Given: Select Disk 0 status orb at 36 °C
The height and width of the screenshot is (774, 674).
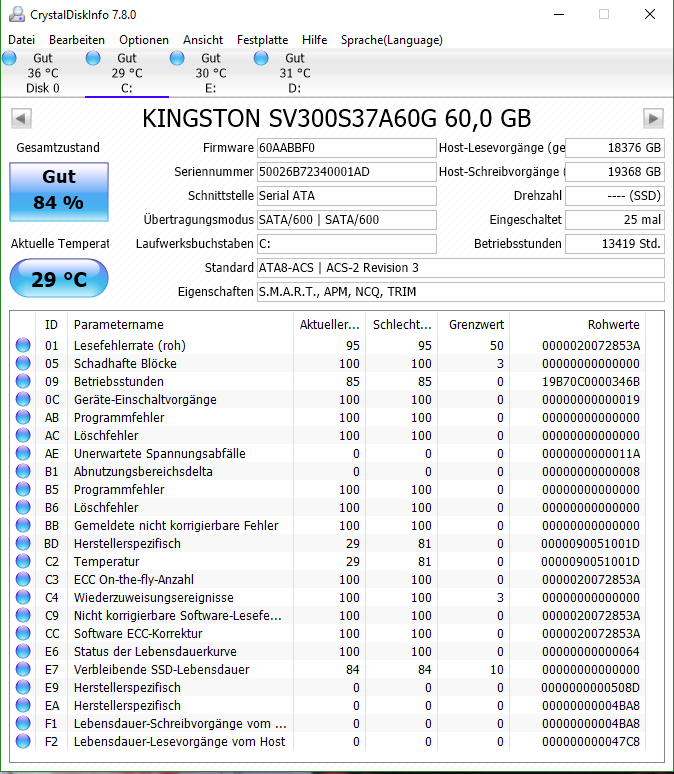Looking at the screenshot, I should point(9,58).
